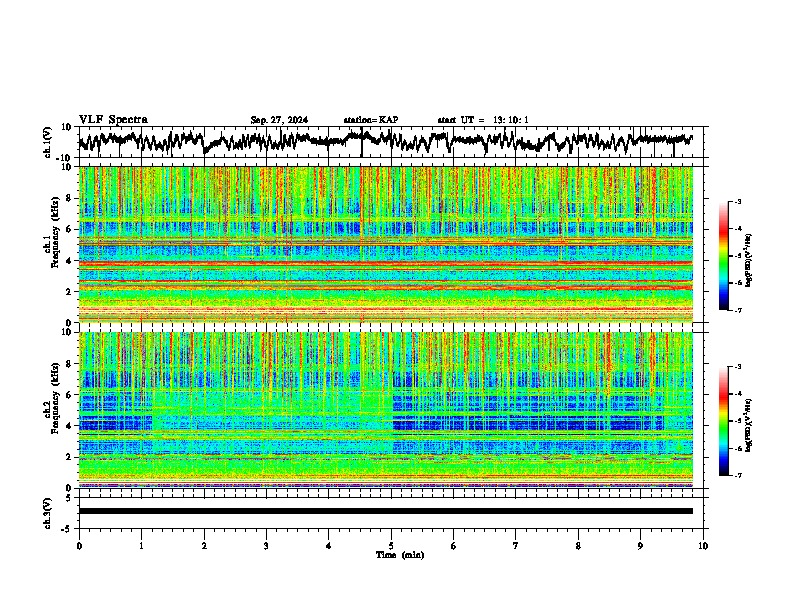This screenshot has width=792, height=612.
Task: Click the ch.2 color scale log(PSD) unit label
Action: 749,424
